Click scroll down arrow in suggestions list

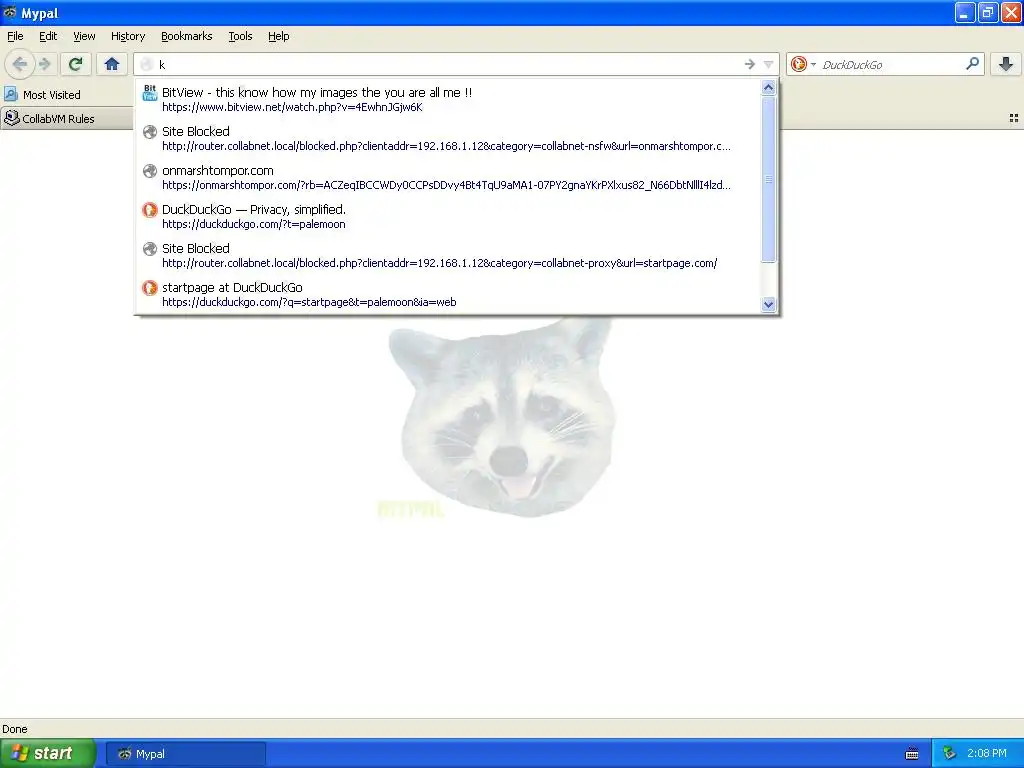pyautogui.click(x=769, y=304)
